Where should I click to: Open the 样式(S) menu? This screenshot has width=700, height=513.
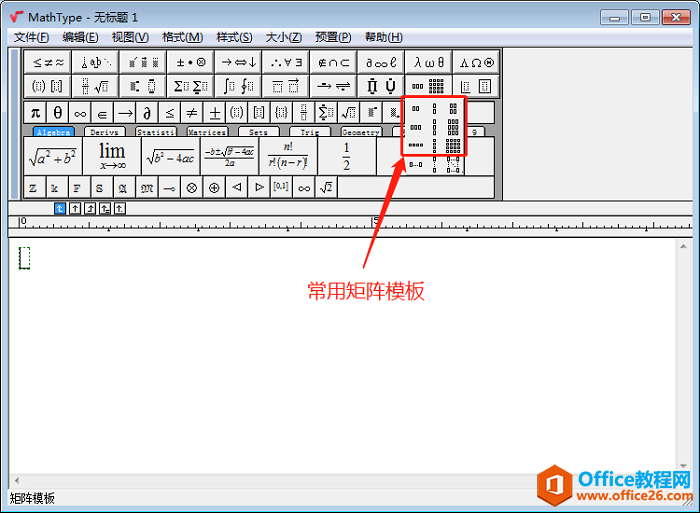(x=234, y=37)
